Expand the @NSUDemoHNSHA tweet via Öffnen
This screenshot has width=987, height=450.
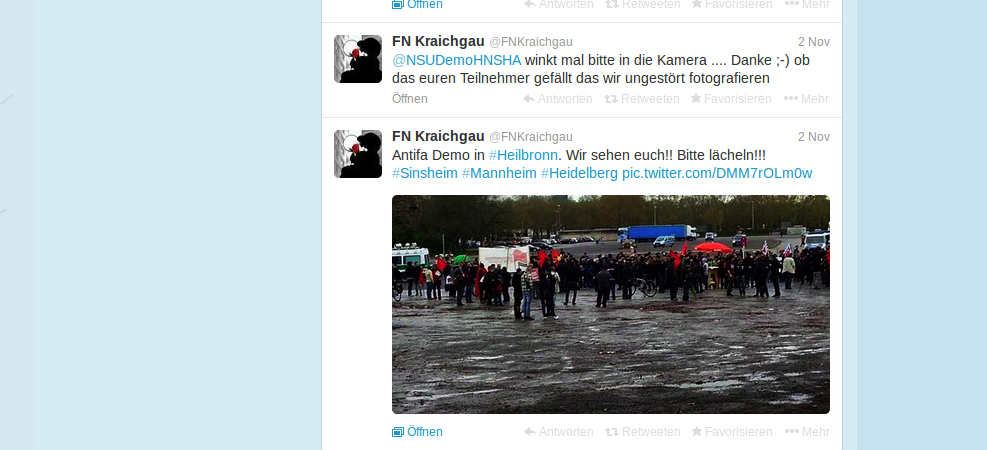tap(410, 99)
